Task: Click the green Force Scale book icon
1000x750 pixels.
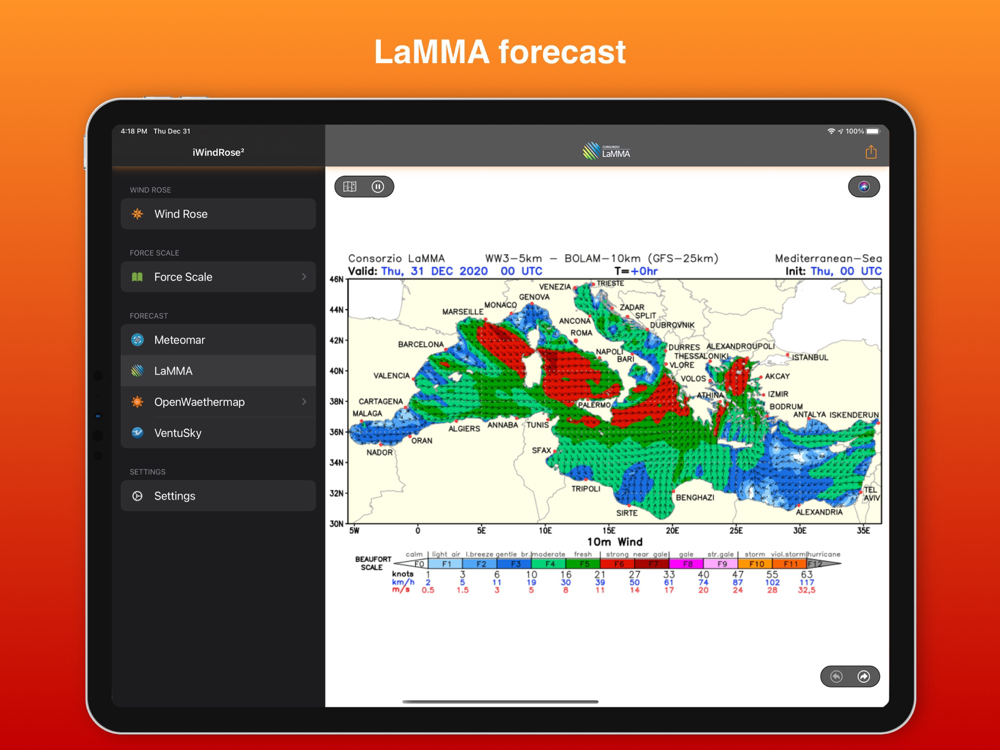Action: [137, 277]
